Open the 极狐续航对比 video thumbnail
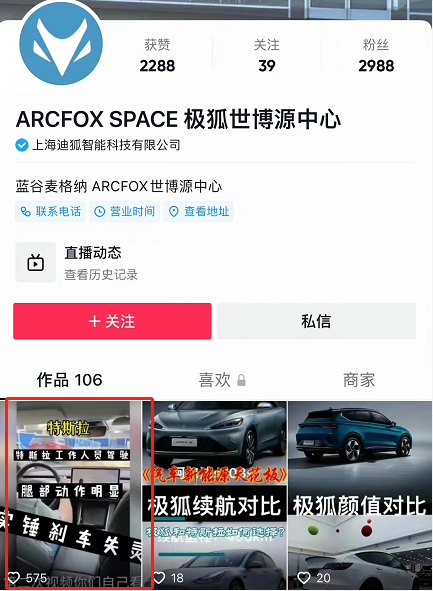433x591 pixels. pyautogui.click(x=214, y=495)
